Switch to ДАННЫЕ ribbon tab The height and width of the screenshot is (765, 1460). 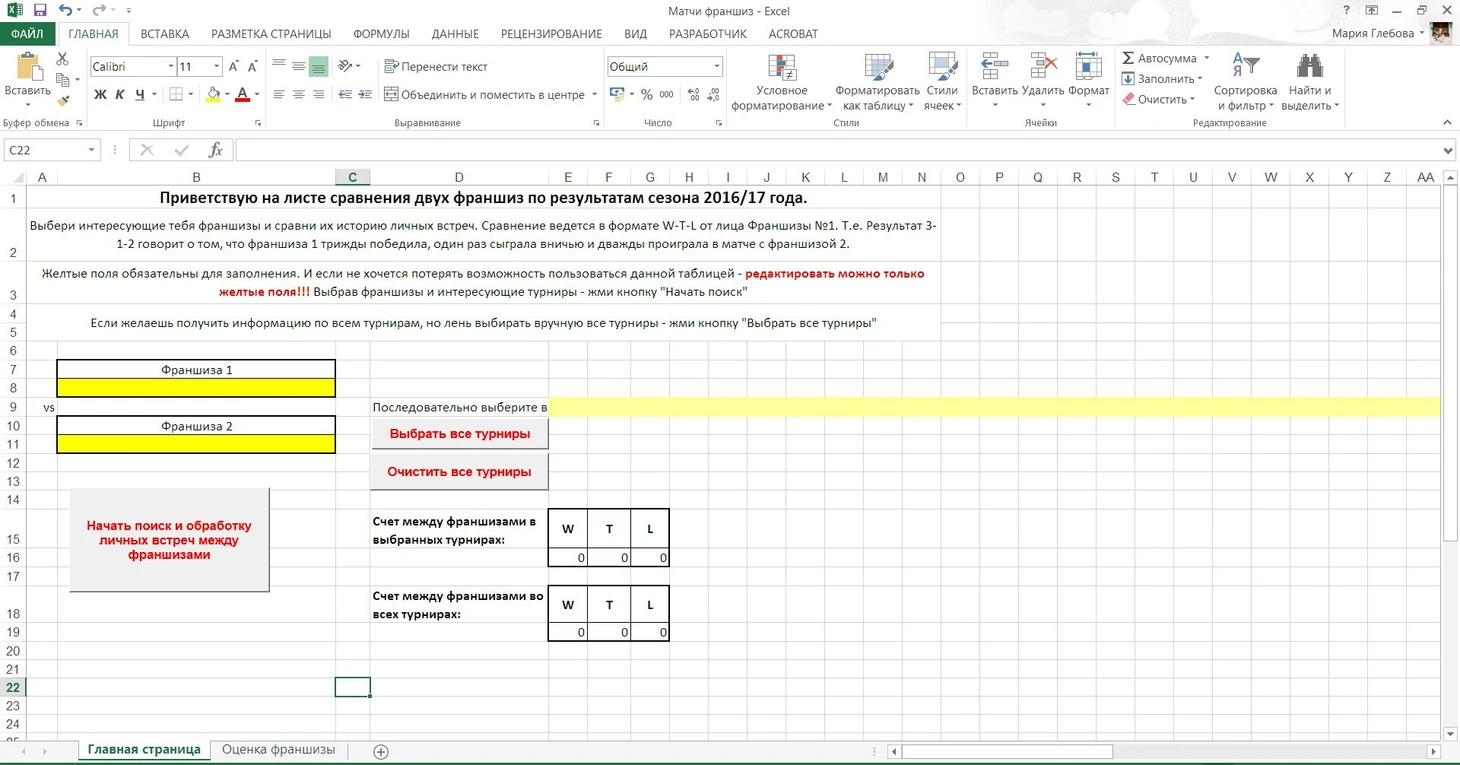pyautogui.click(x=455, y=33)
